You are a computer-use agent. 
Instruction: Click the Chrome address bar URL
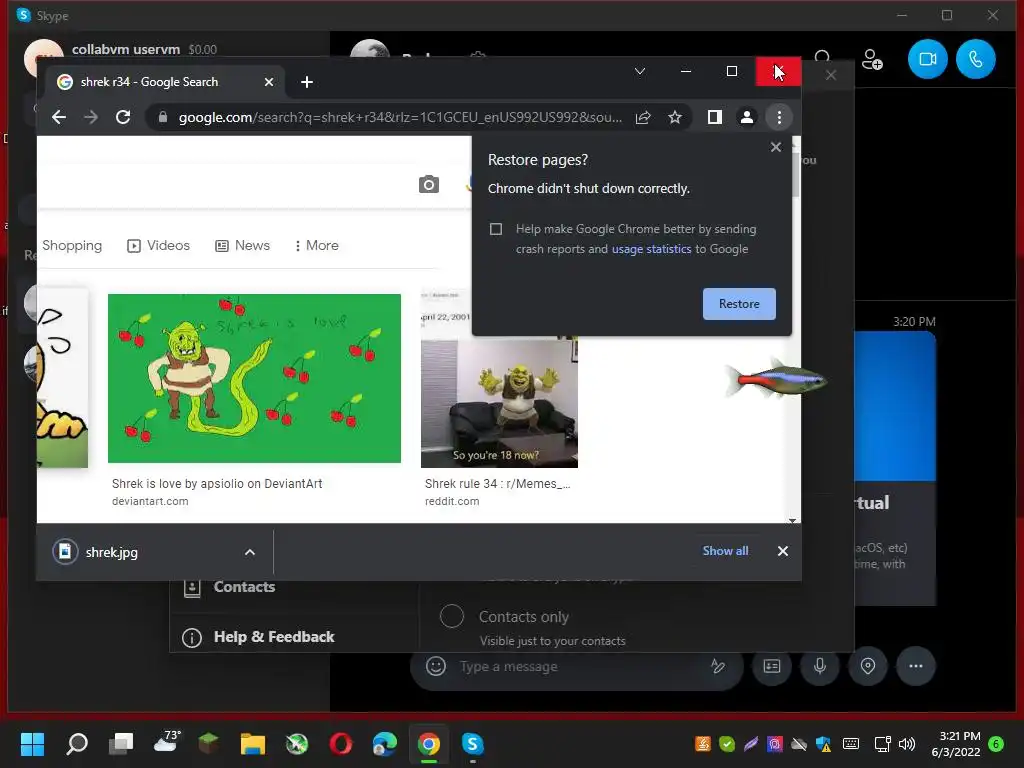[400, 118]
